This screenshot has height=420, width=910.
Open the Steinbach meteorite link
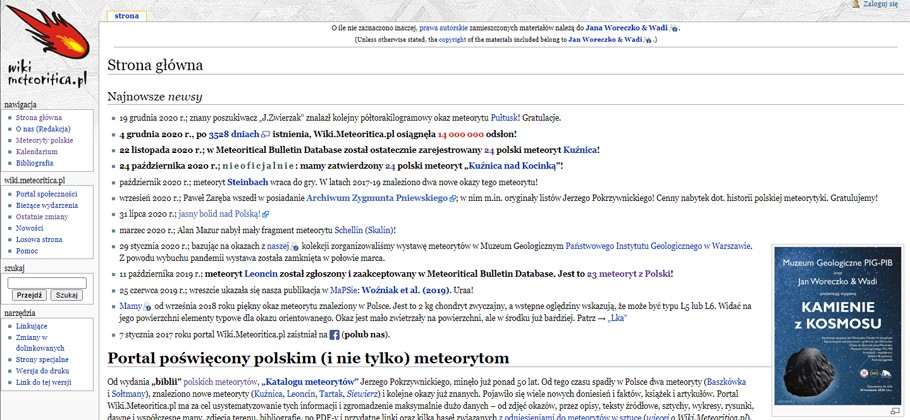click(x=246, y=182)
